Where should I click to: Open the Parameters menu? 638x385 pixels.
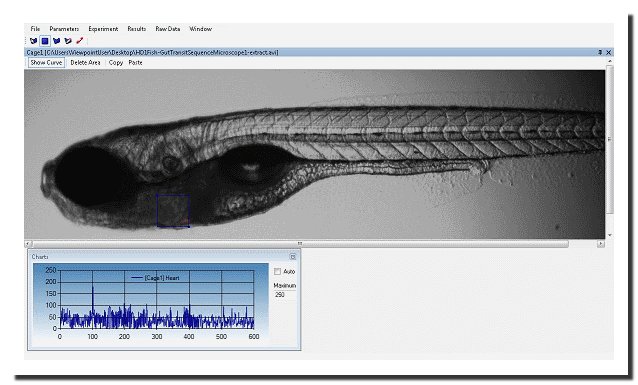pos(64,29)
